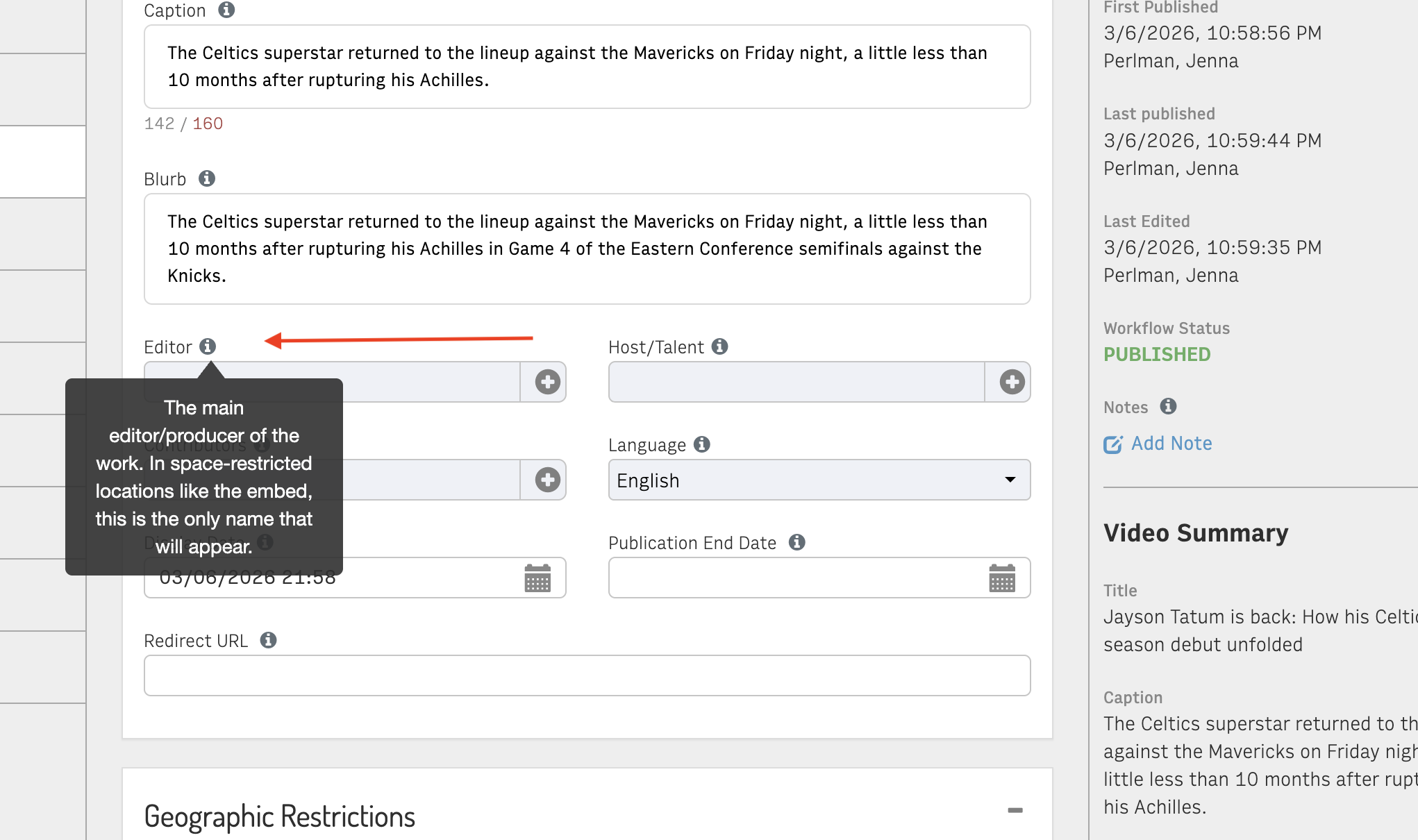Add Host/Talent with plus button

(x=1012, y=382)
